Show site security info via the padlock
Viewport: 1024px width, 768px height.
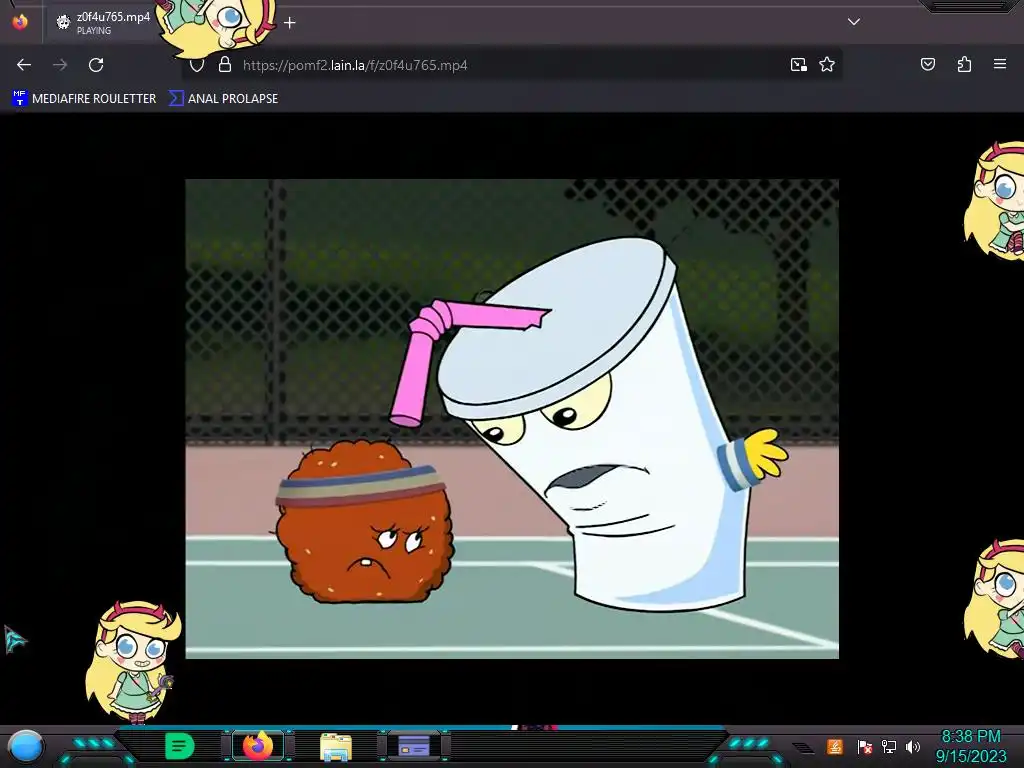225,65
